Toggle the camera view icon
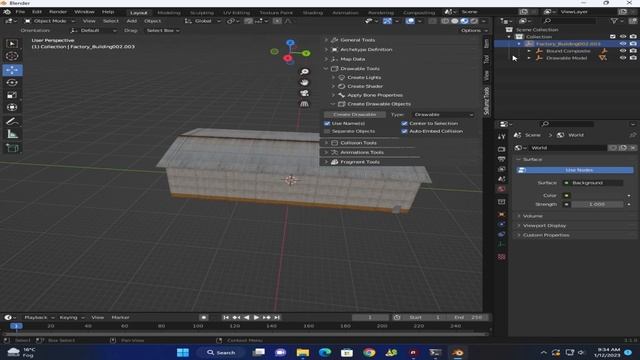The width and height of the screenshot is (640, 360). [x=304, y=93]
